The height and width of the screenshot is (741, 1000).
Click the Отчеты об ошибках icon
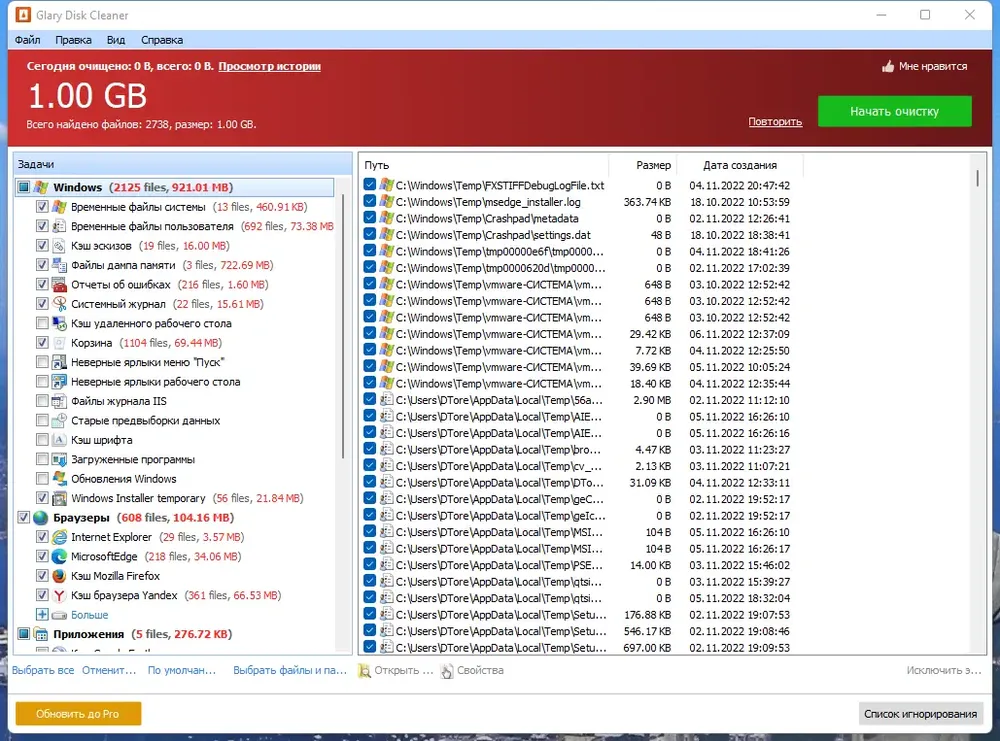click(59, 284)
